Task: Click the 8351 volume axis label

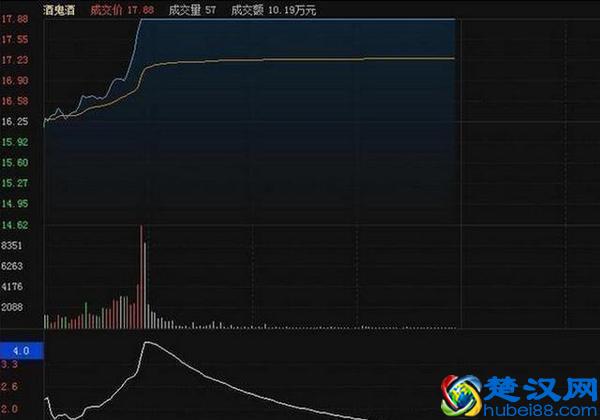Action: 12,246
